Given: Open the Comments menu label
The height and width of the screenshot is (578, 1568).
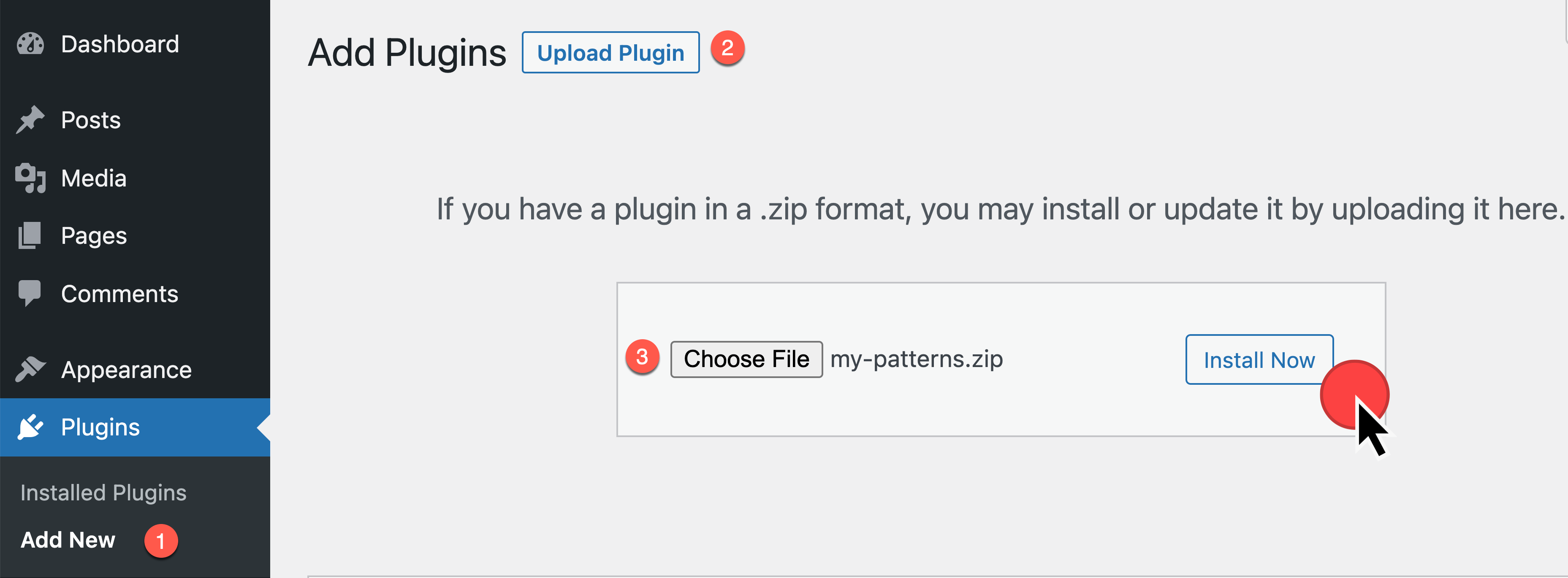Looking at the screenshot, I should click(119, 294).
